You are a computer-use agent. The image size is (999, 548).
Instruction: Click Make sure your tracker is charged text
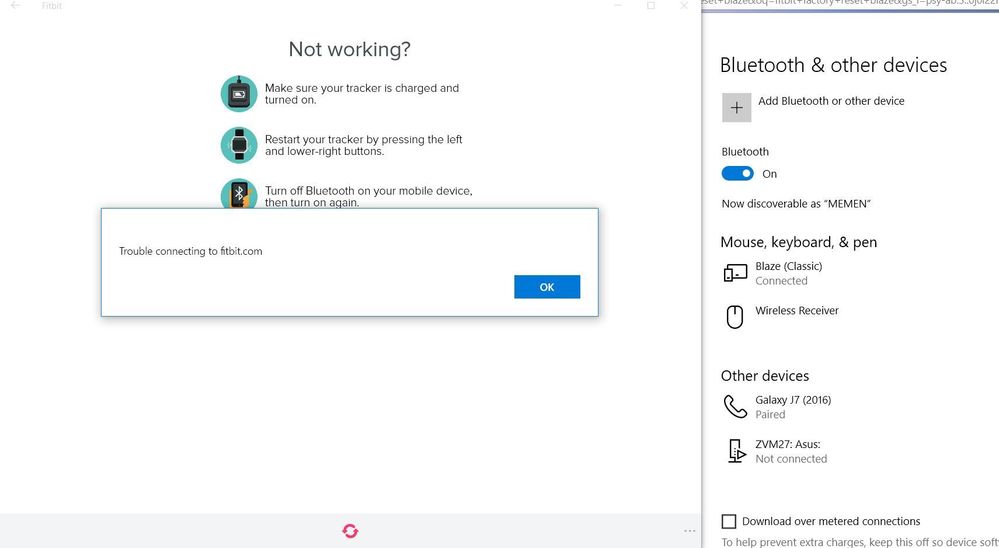click(362, 94)
